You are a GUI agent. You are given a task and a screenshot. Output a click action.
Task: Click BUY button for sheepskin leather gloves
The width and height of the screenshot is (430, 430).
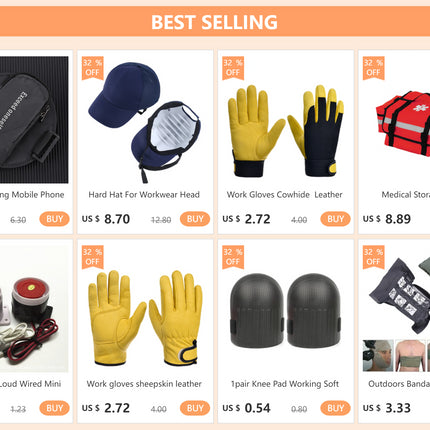[195, 408]
